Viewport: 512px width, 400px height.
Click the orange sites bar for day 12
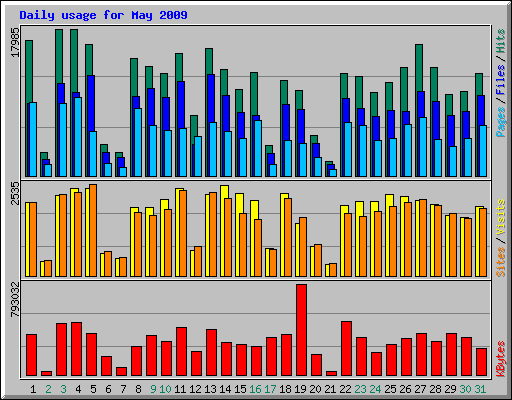point(198,261)
